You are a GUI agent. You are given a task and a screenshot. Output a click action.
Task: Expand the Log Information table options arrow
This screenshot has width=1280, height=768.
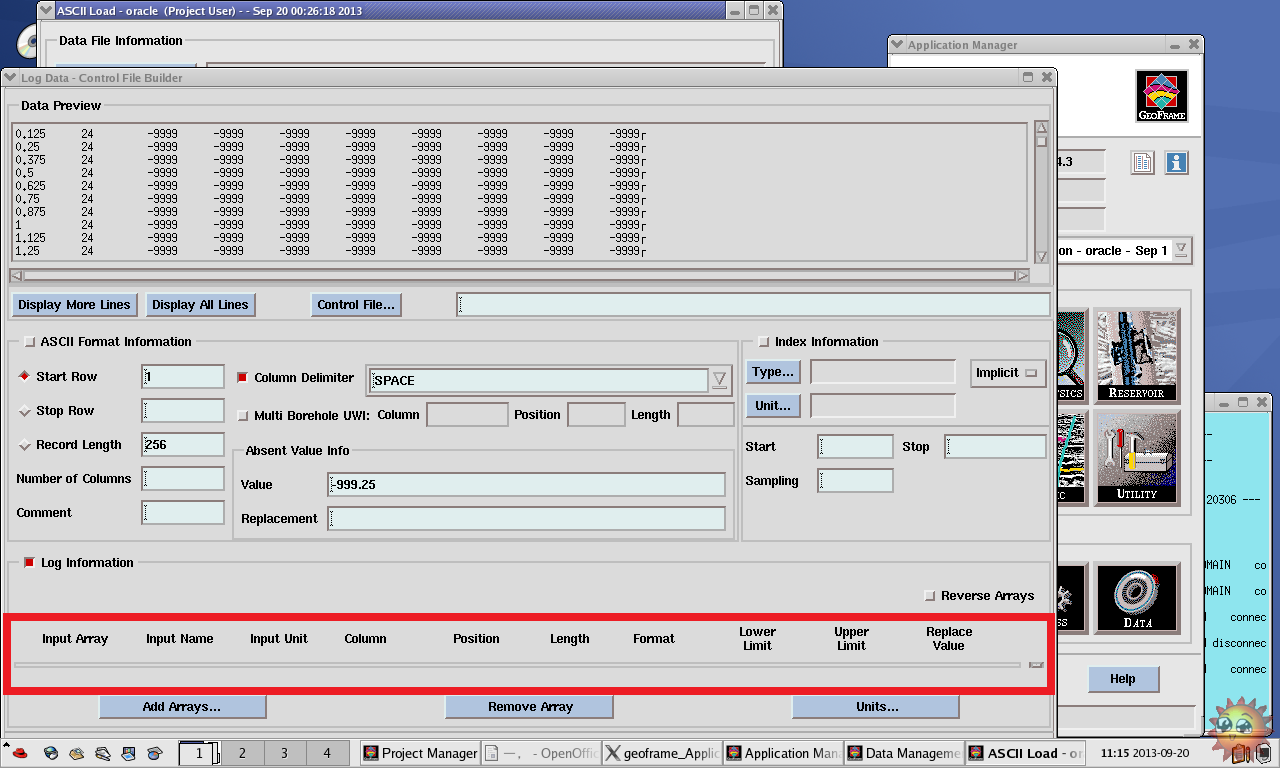pos(1036,664)
